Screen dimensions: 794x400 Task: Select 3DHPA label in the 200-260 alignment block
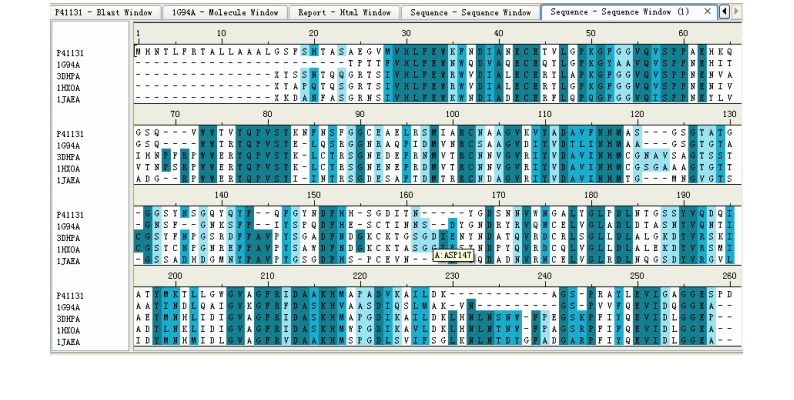[x=68, y=319]
